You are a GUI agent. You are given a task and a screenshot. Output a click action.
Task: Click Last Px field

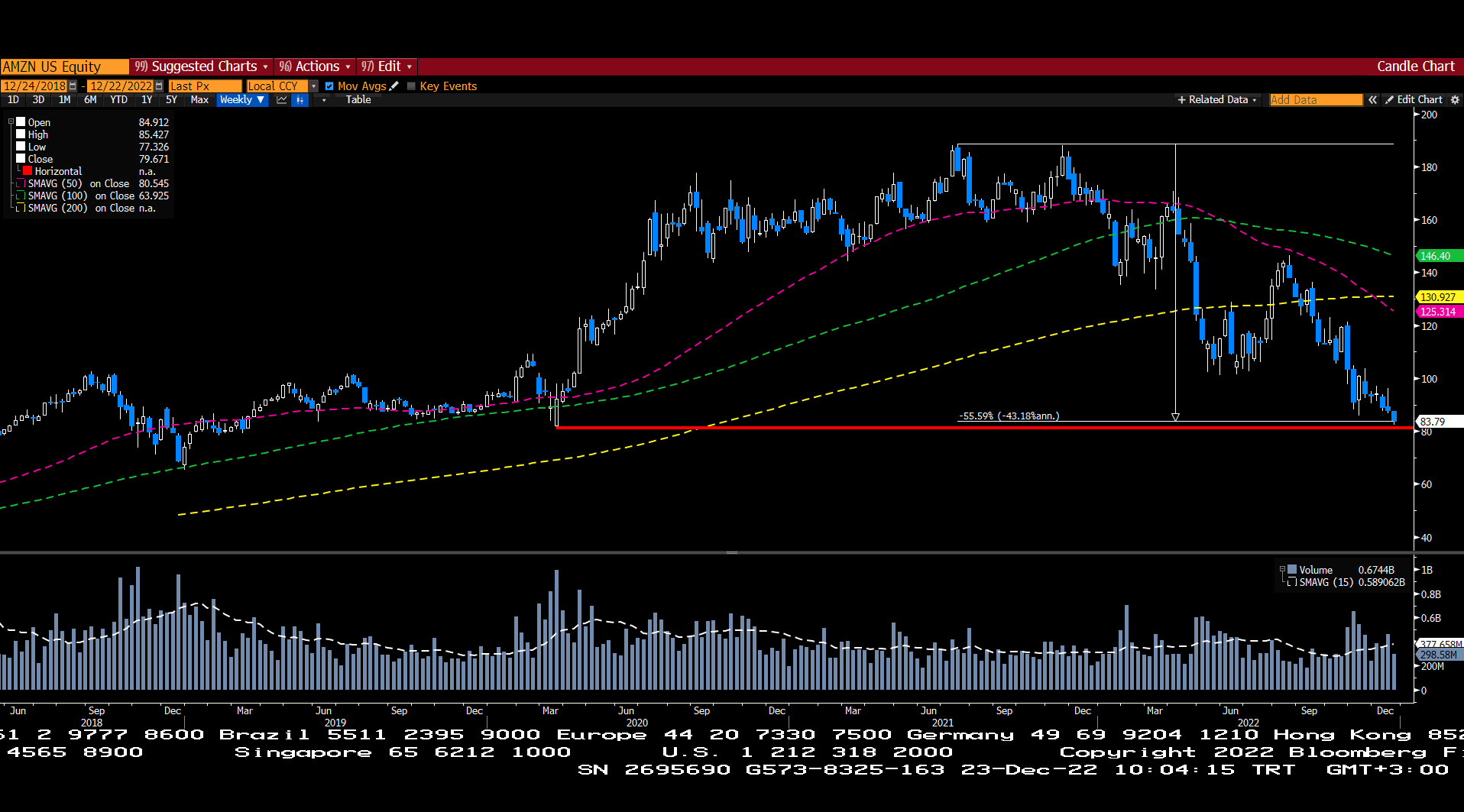(x=205, y=86)
